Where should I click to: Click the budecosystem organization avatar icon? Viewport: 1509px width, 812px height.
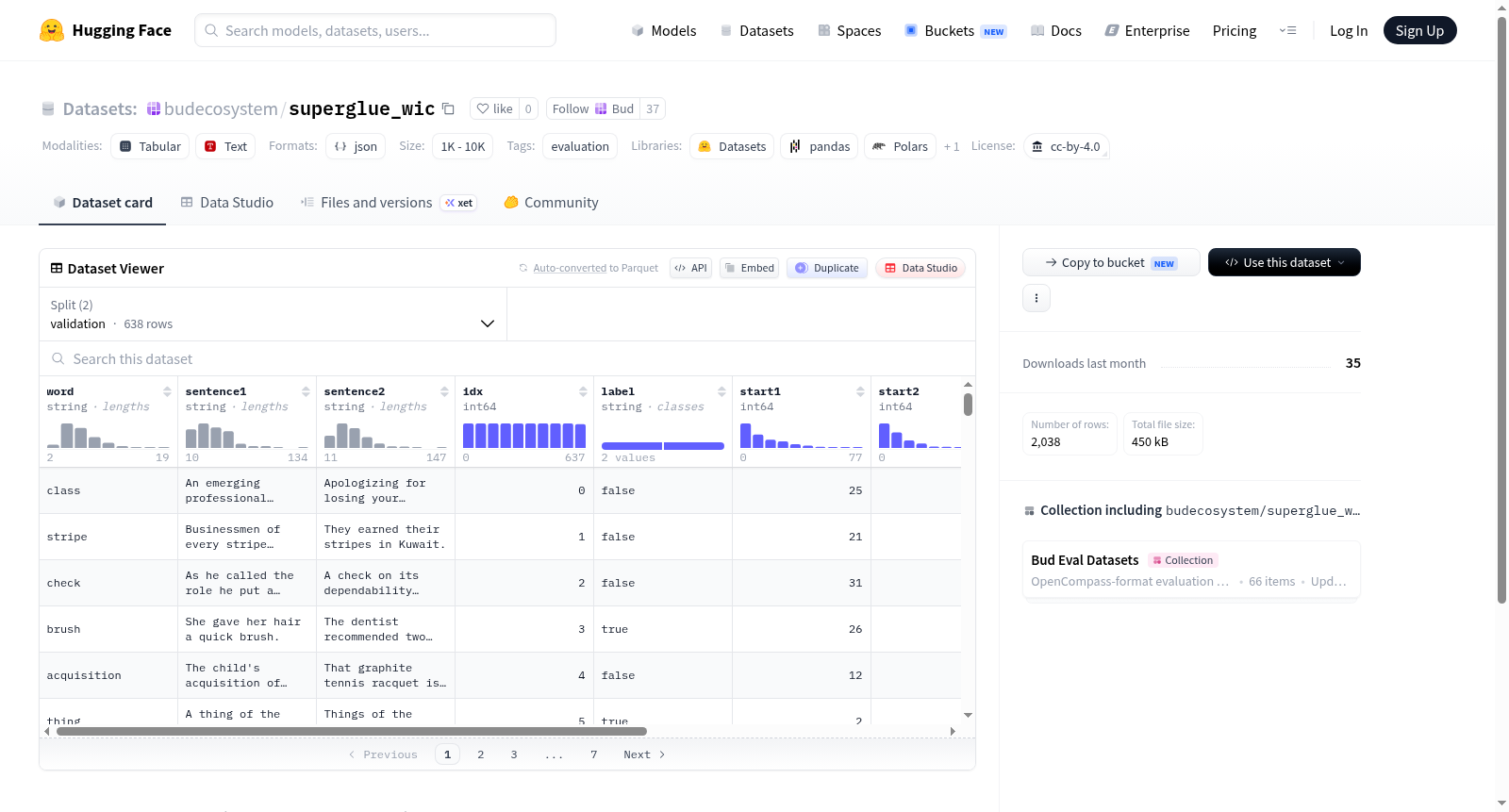pos(154,108)
